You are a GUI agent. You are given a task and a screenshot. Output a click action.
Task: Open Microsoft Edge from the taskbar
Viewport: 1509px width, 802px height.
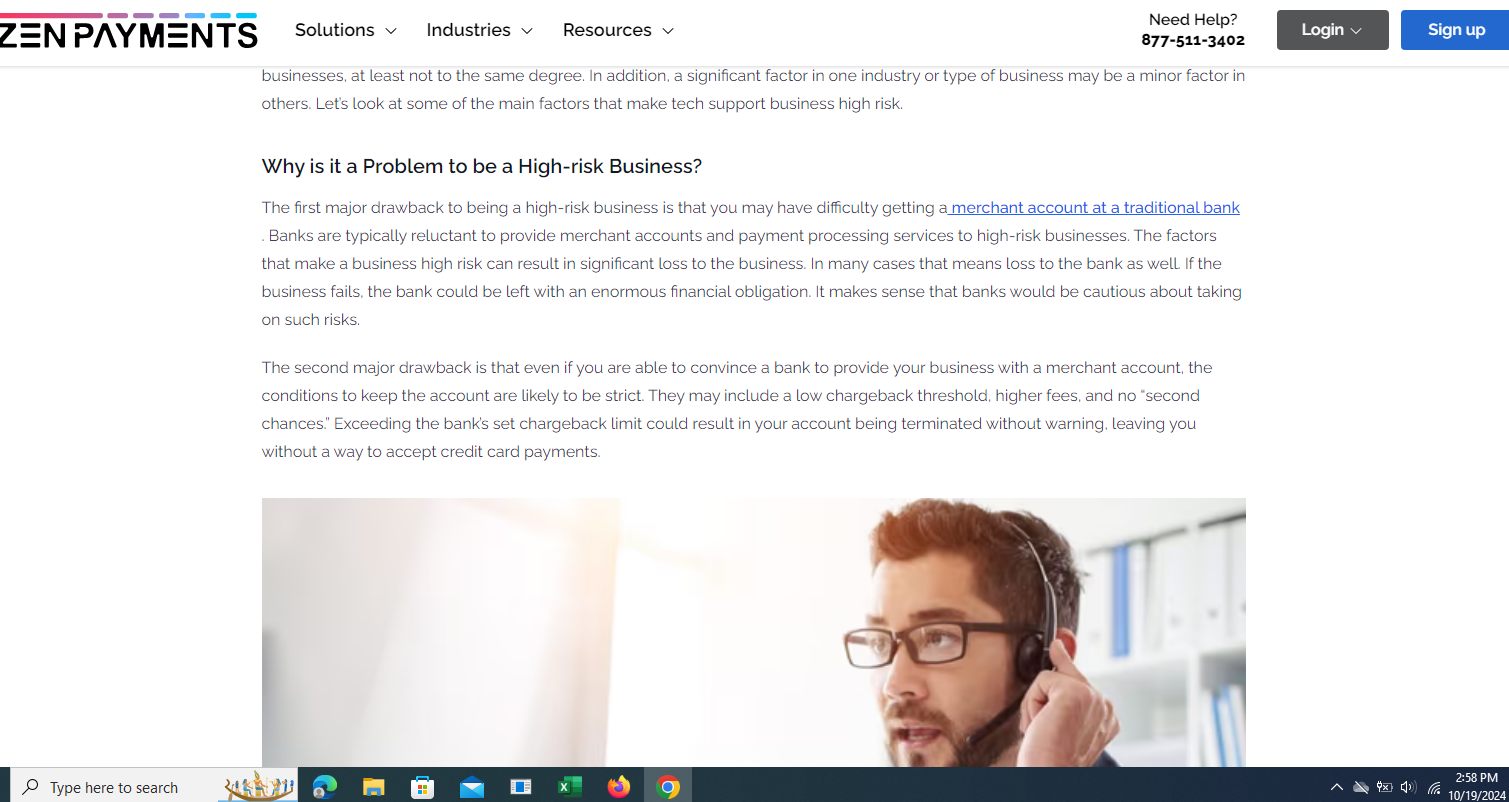coord(325,787)
